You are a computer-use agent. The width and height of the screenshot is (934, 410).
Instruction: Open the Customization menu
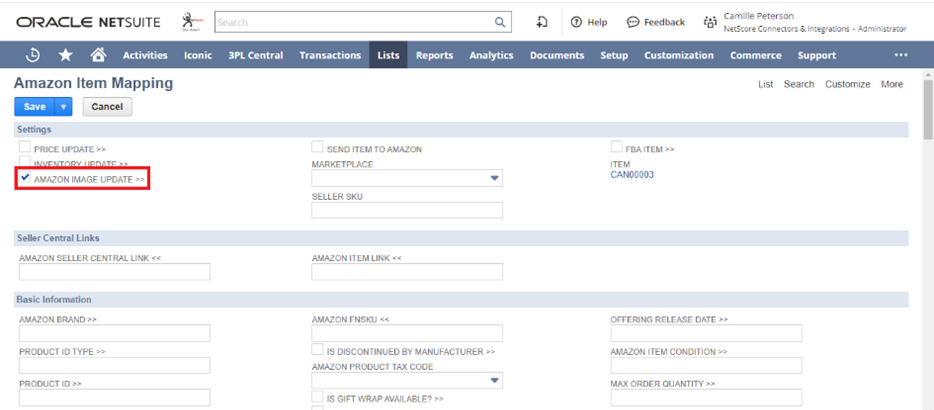click(679, 55)
